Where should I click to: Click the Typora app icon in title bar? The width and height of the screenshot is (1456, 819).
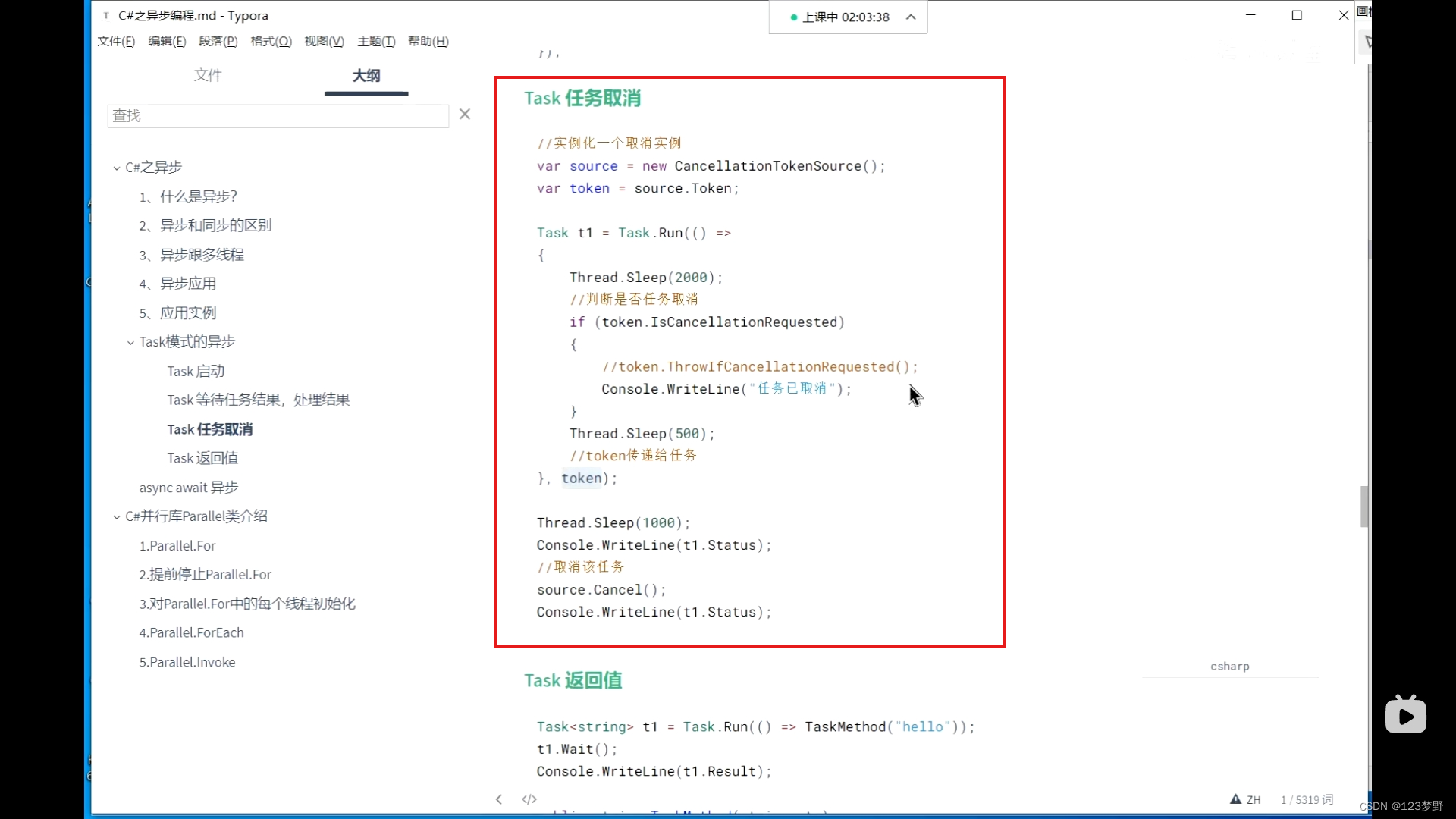pos(106,15)
